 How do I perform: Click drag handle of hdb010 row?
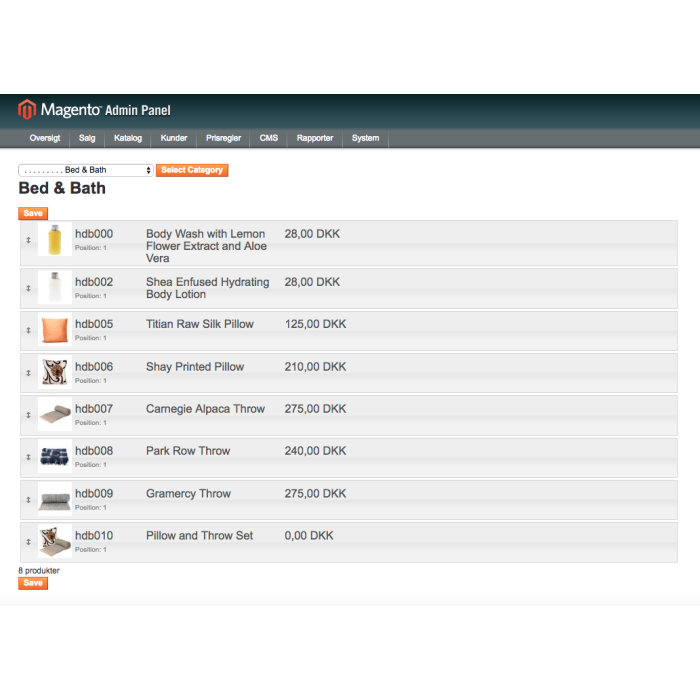point(28,542)
